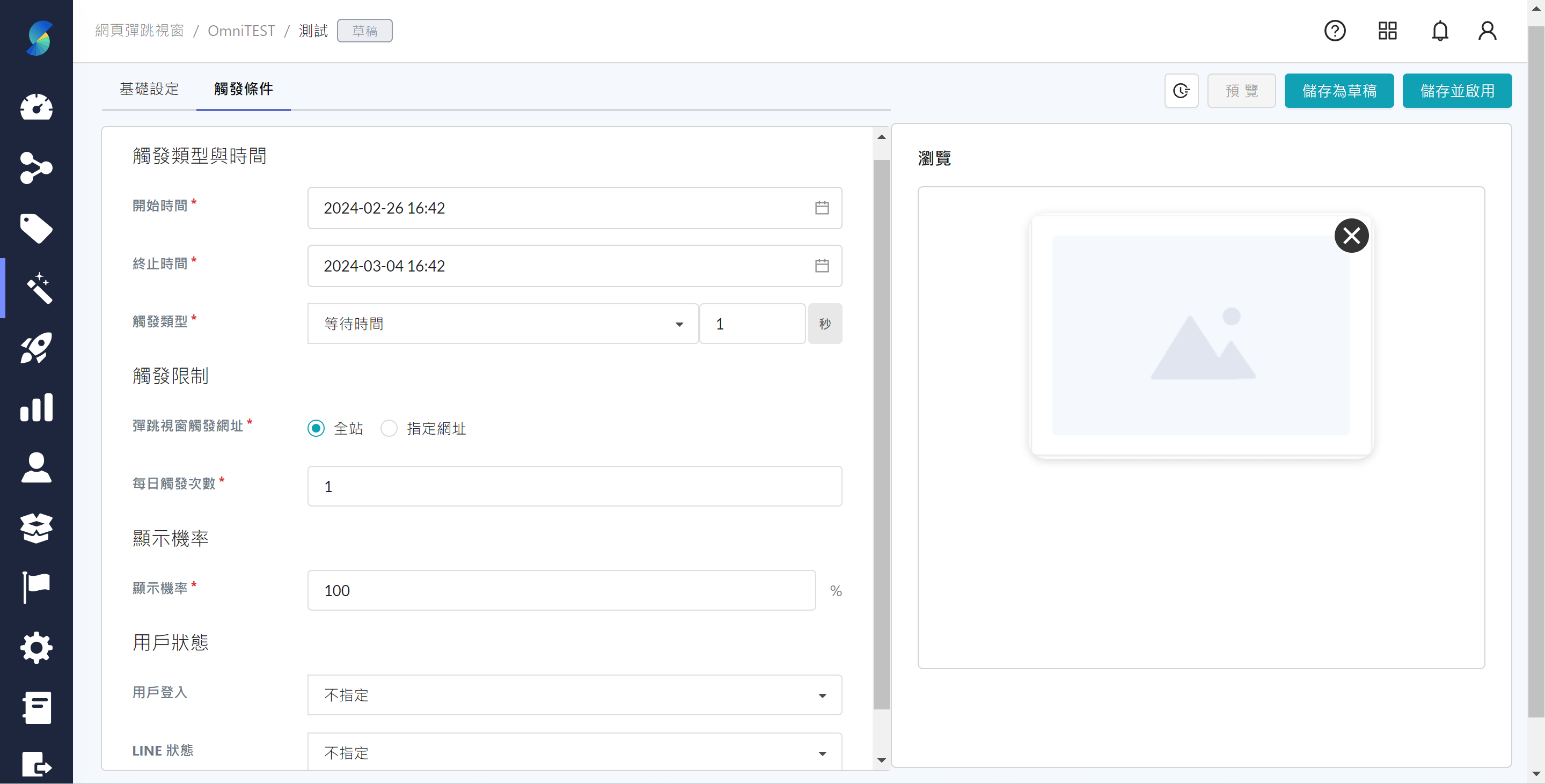
Task: Click the 瀏覽 preview panel heading
Action: coord(934,158)
